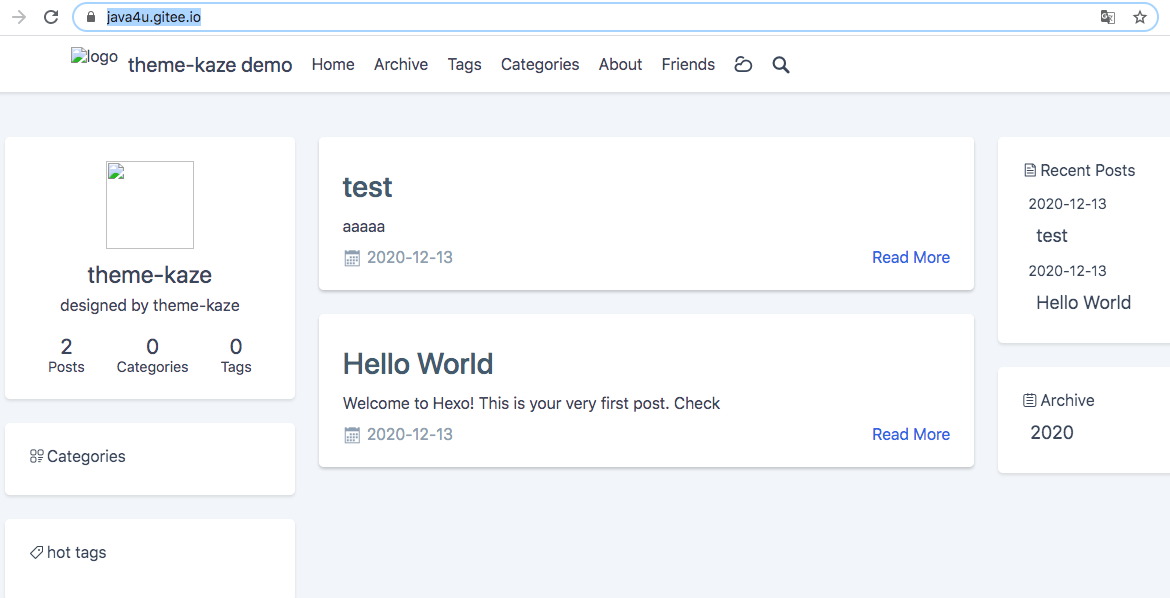
Task: Open the 2020 archive link
Action: tap(1052, 433)
